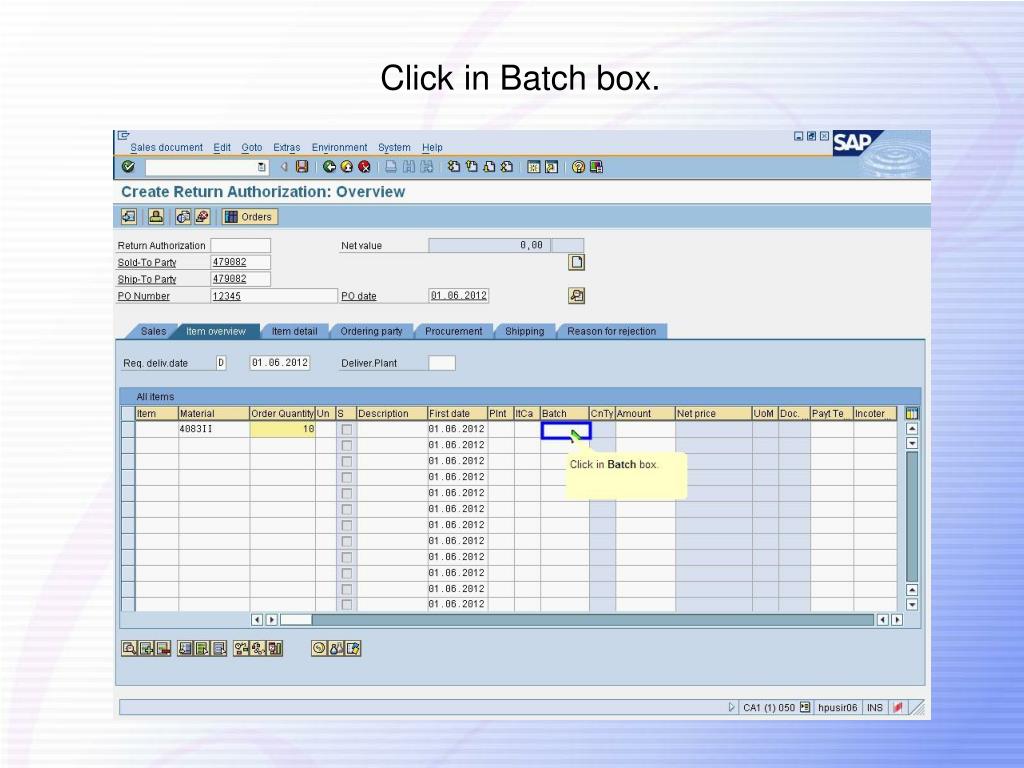The width and height of the screenshot is (1024, 768).
Task: Open the Environment menu
Action: 339,148
